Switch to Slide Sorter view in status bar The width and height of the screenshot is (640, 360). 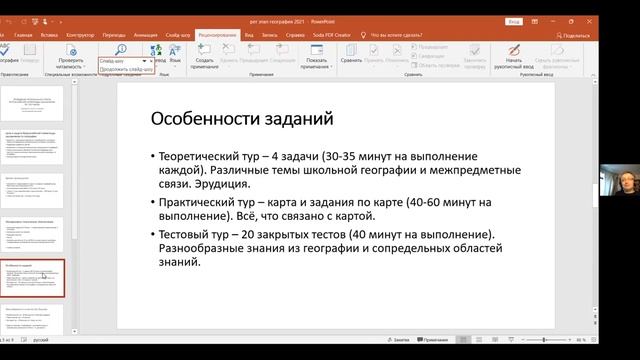pos(479,340)
